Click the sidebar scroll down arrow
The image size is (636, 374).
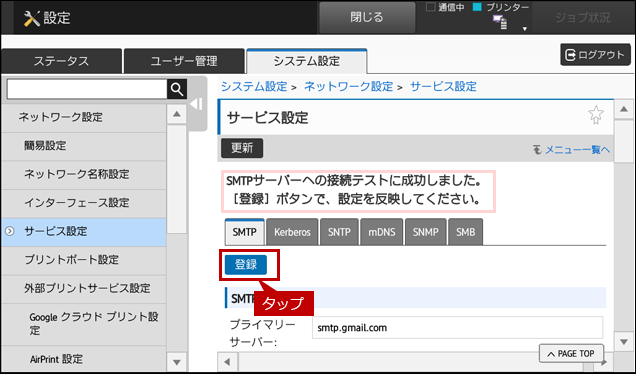pos(177,362)
